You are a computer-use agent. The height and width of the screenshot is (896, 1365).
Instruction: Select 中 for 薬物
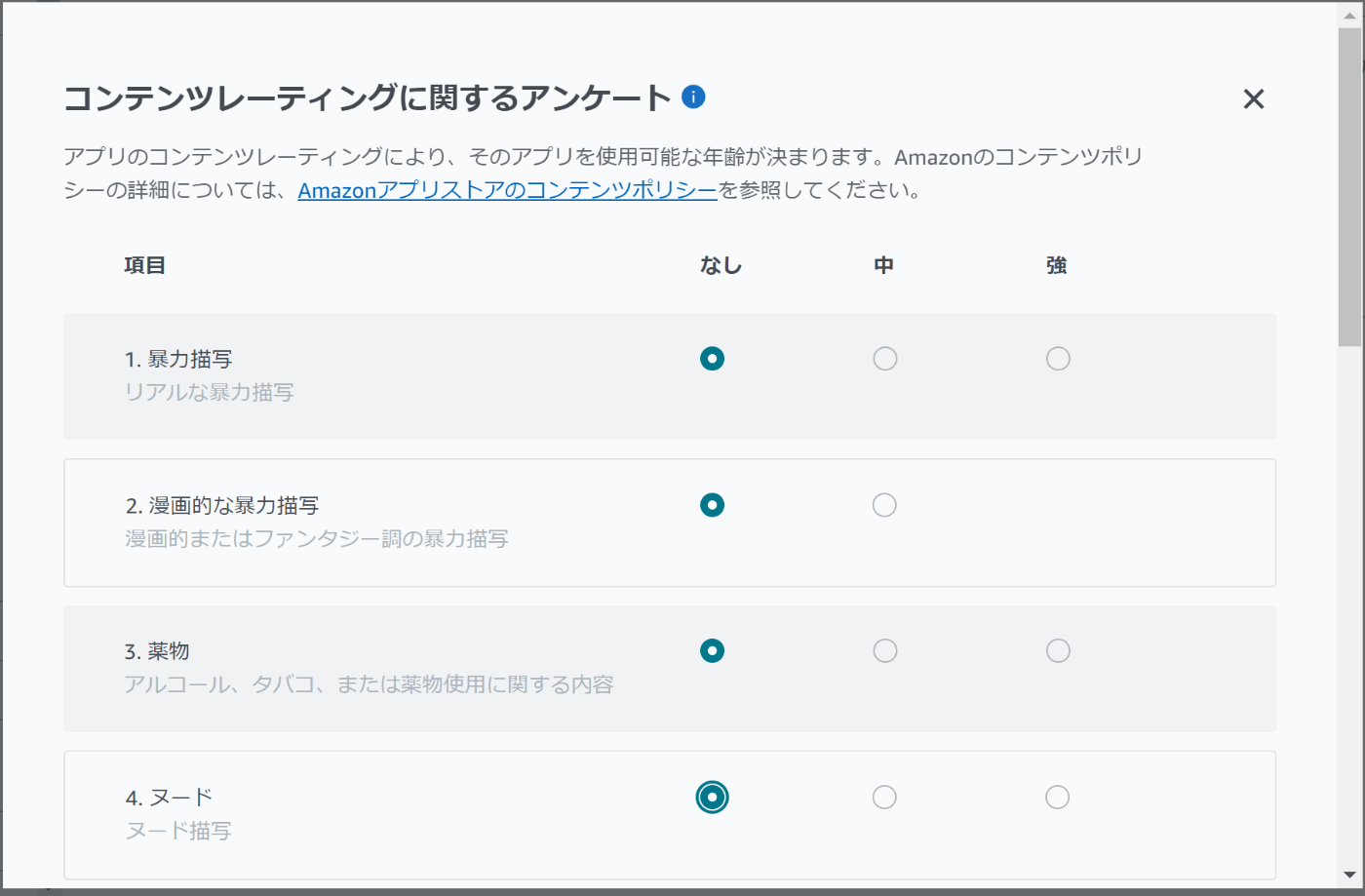click(x=884, y=650)
